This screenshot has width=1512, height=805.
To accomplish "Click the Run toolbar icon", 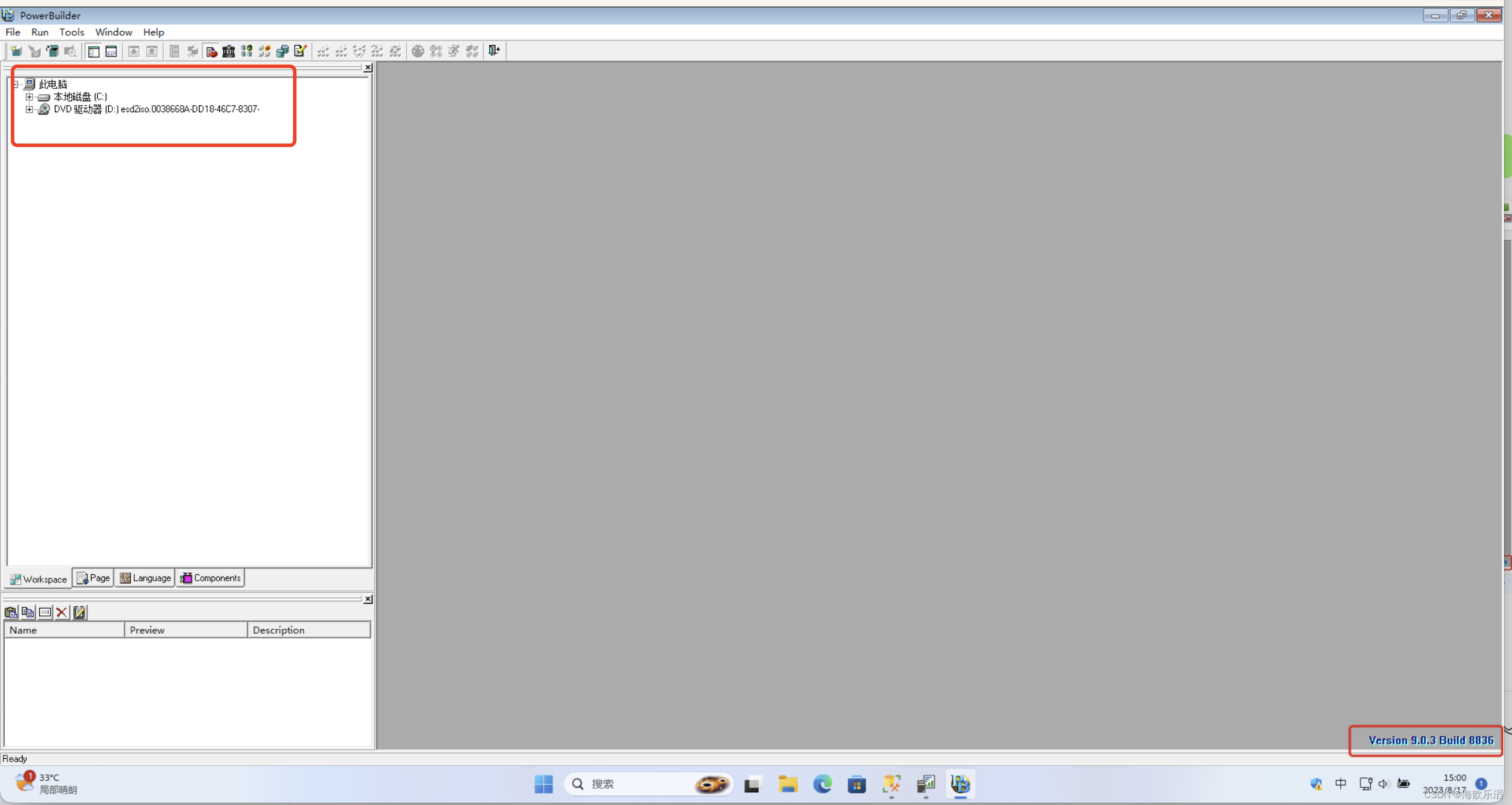I will point(453,51).
